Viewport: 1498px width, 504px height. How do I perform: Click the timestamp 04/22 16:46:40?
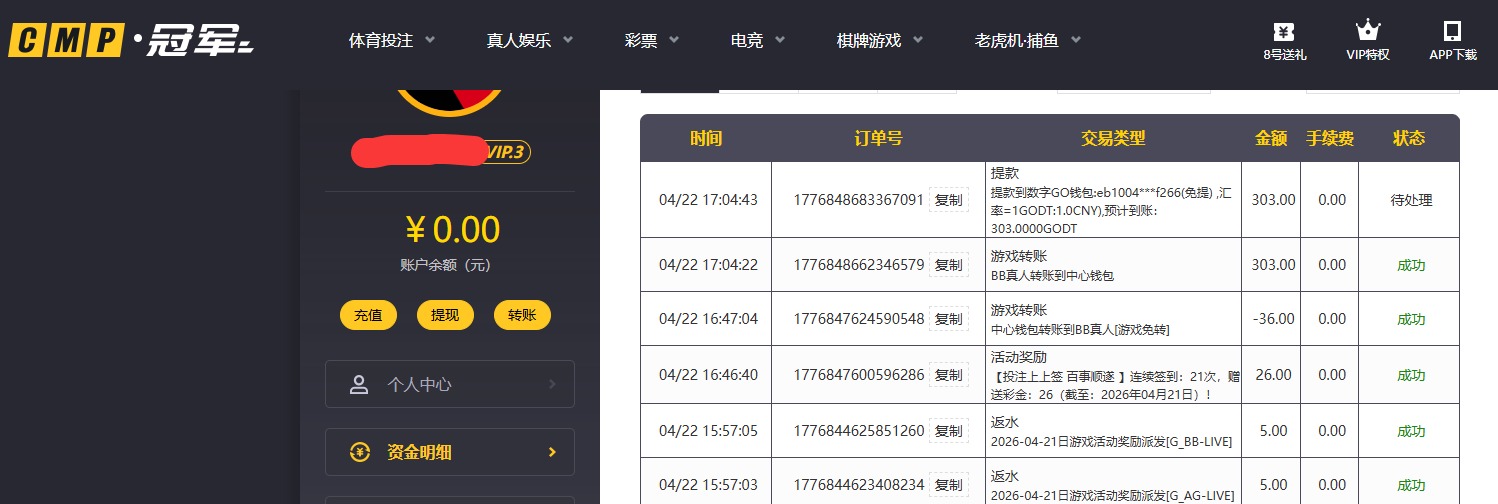pos(708,375)
